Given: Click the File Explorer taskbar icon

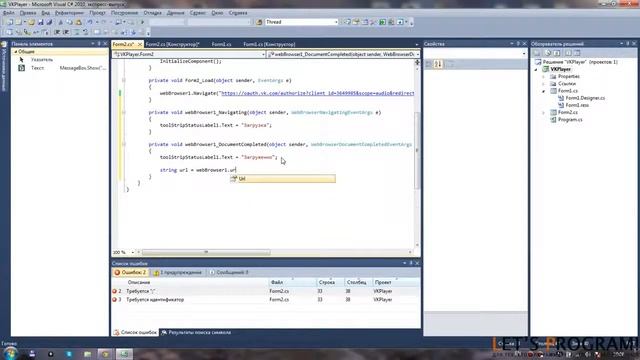Looking at the screenshot, I should click(87, 354).
